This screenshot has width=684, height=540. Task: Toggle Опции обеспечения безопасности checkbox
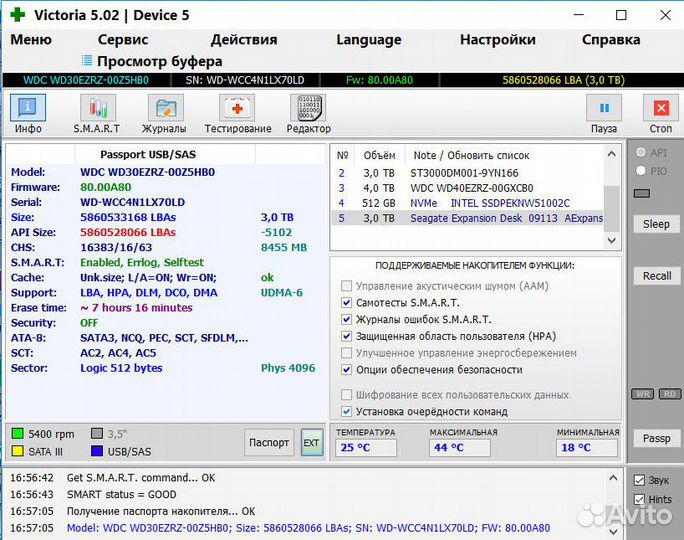tap(346, 369)
